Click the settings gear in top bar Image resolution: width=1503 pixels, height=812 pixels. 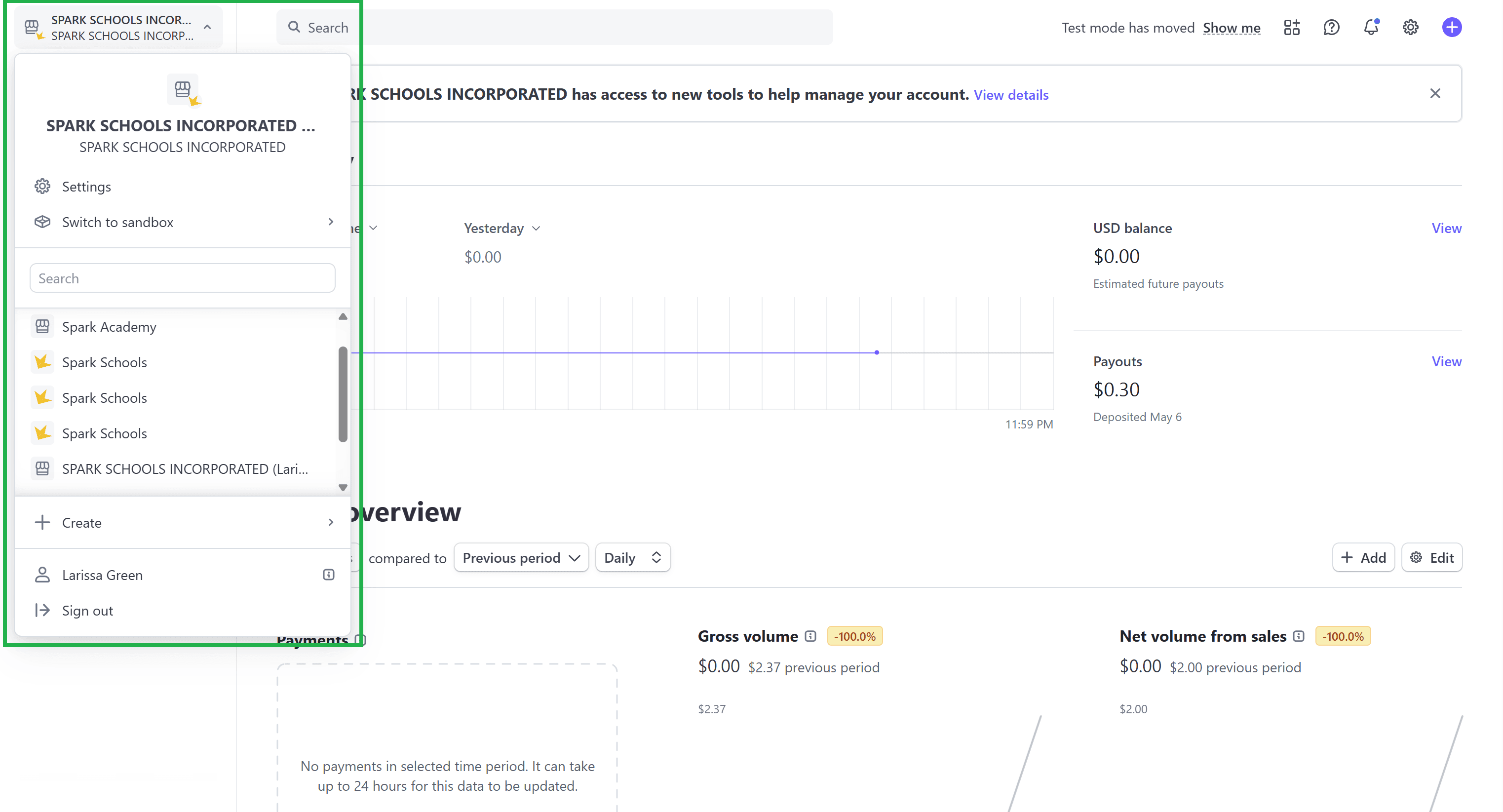coord(1410,28)
